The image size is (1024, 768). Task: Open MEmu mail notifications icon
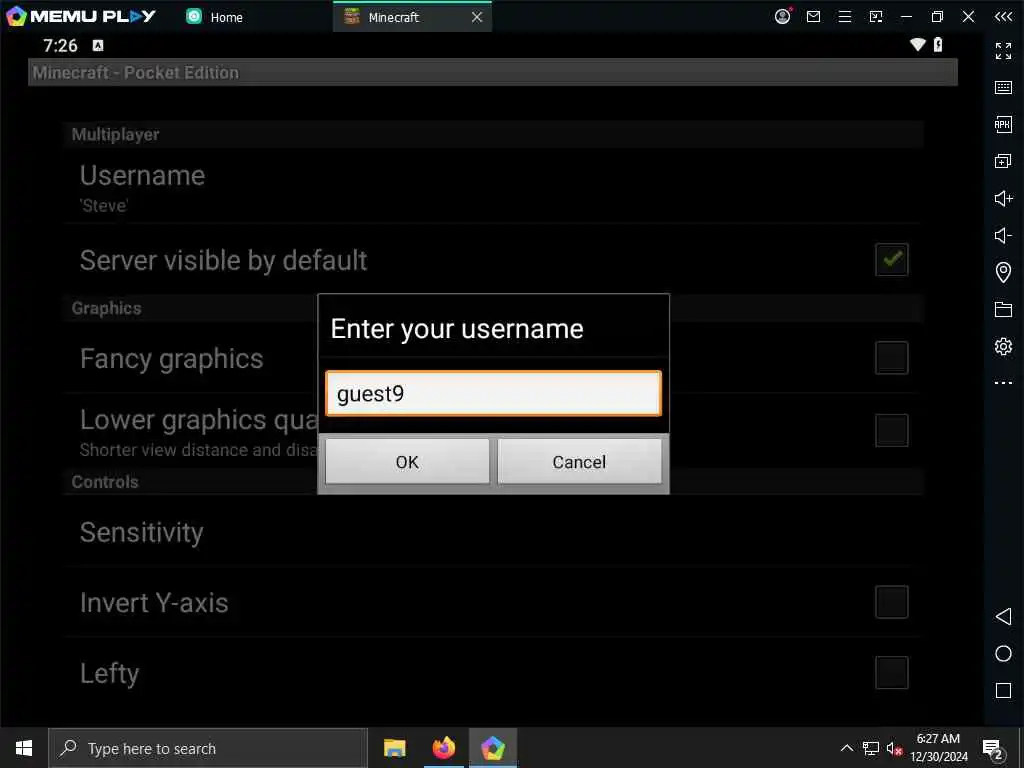813,16
